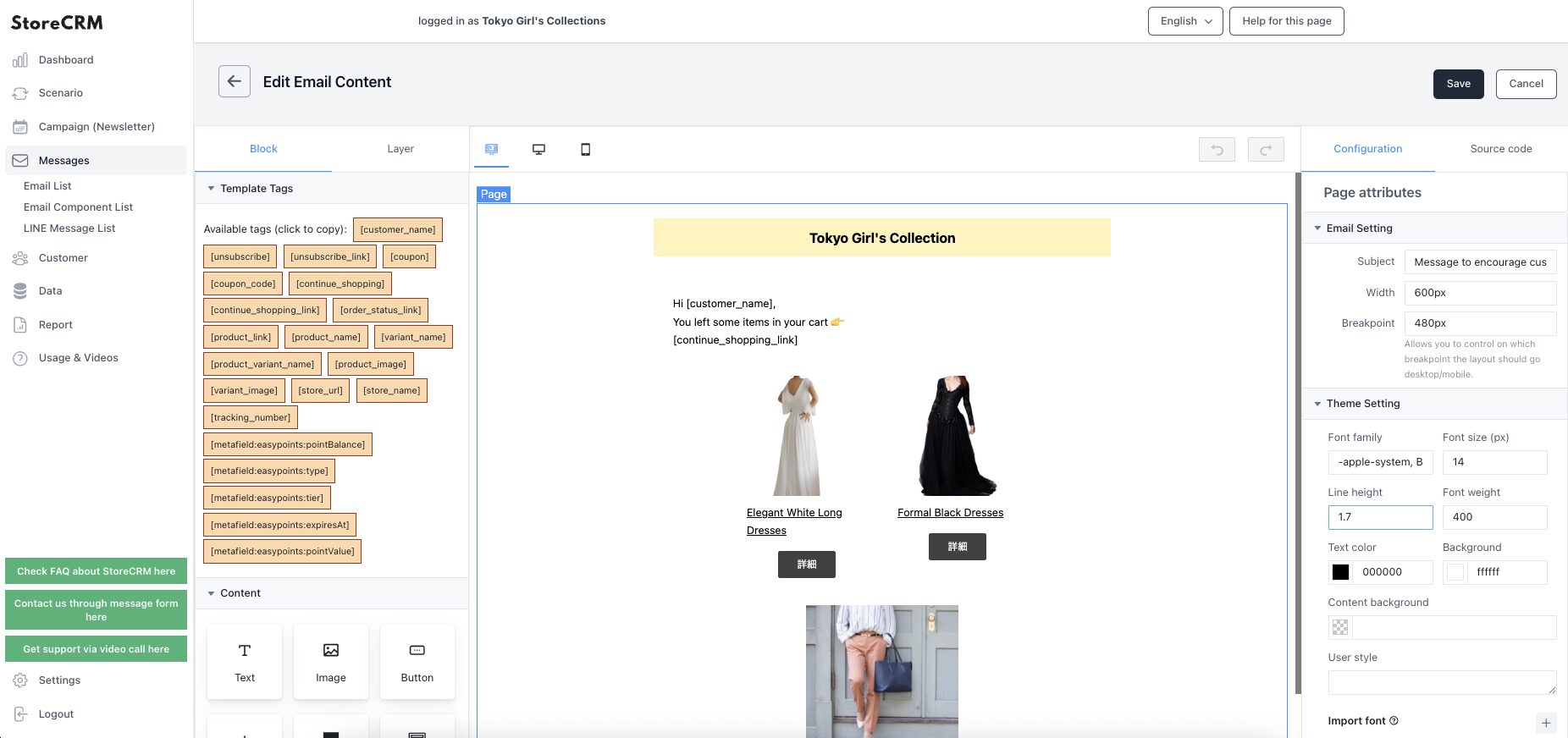Switch to desktop preview icon
This screenshot has width=1568, height=738.
[x=538, y=149]
